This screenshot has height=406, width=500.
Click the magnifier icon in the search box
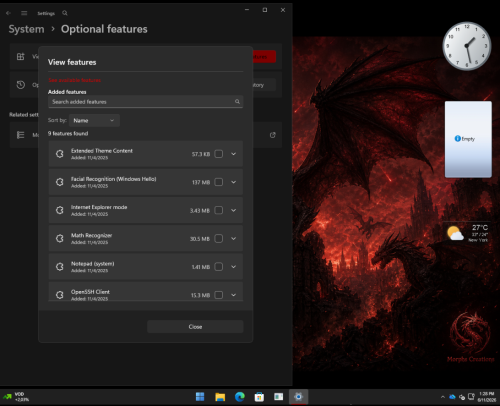(237, 101)
